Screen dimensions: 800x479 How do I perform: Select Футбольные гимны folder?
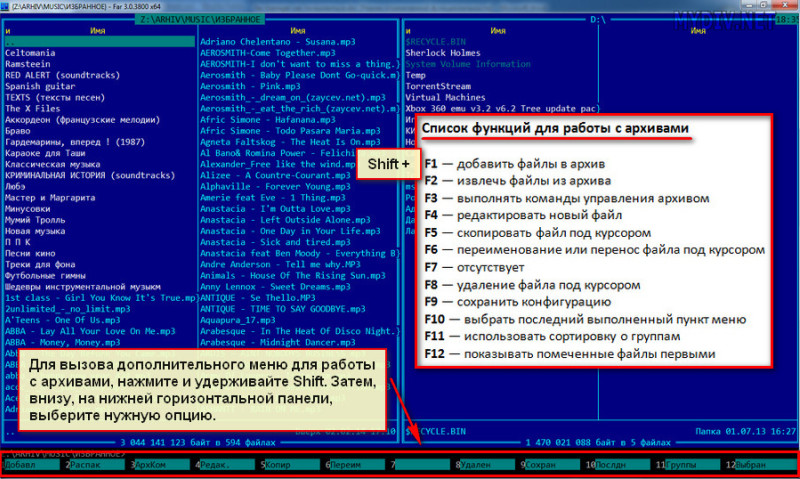(x=45, y=275)
